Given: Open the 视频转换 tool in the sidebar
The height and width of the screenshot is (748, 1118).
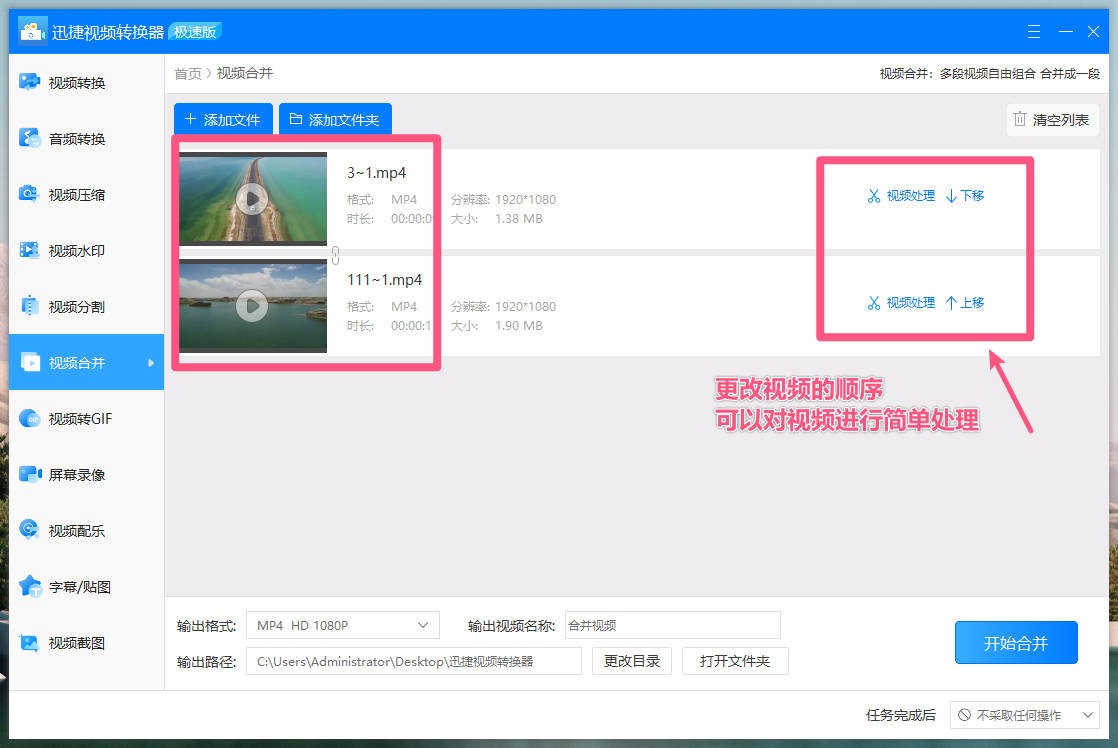Looking at the screenshot, I should [60, 81].
